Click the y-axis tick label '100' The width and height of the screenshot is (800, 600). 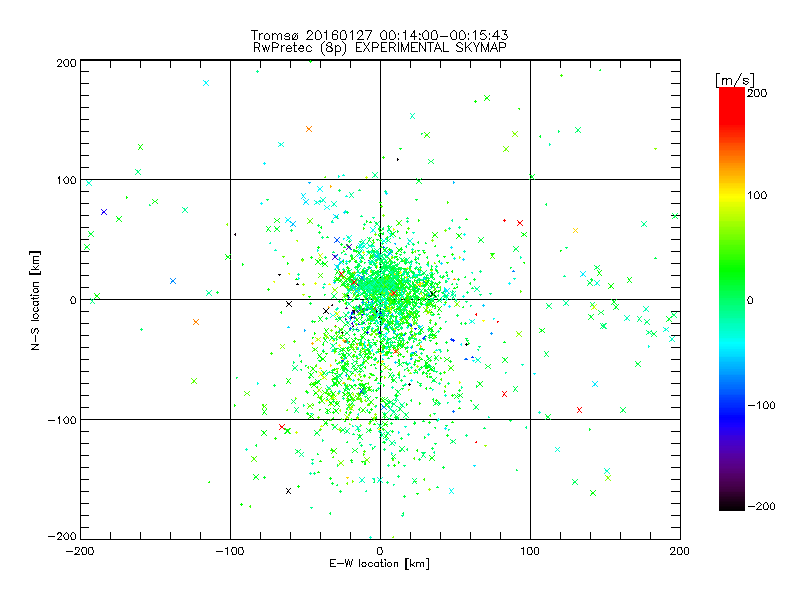66,181
